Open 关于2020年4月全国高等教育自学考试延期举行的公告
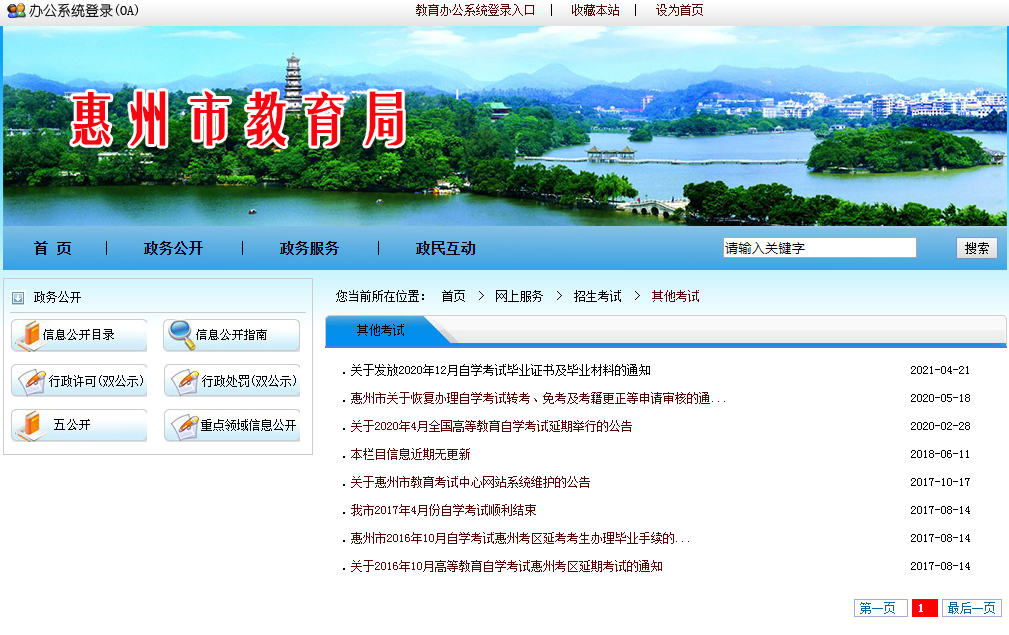1009x635 pixels. [491, 426]
